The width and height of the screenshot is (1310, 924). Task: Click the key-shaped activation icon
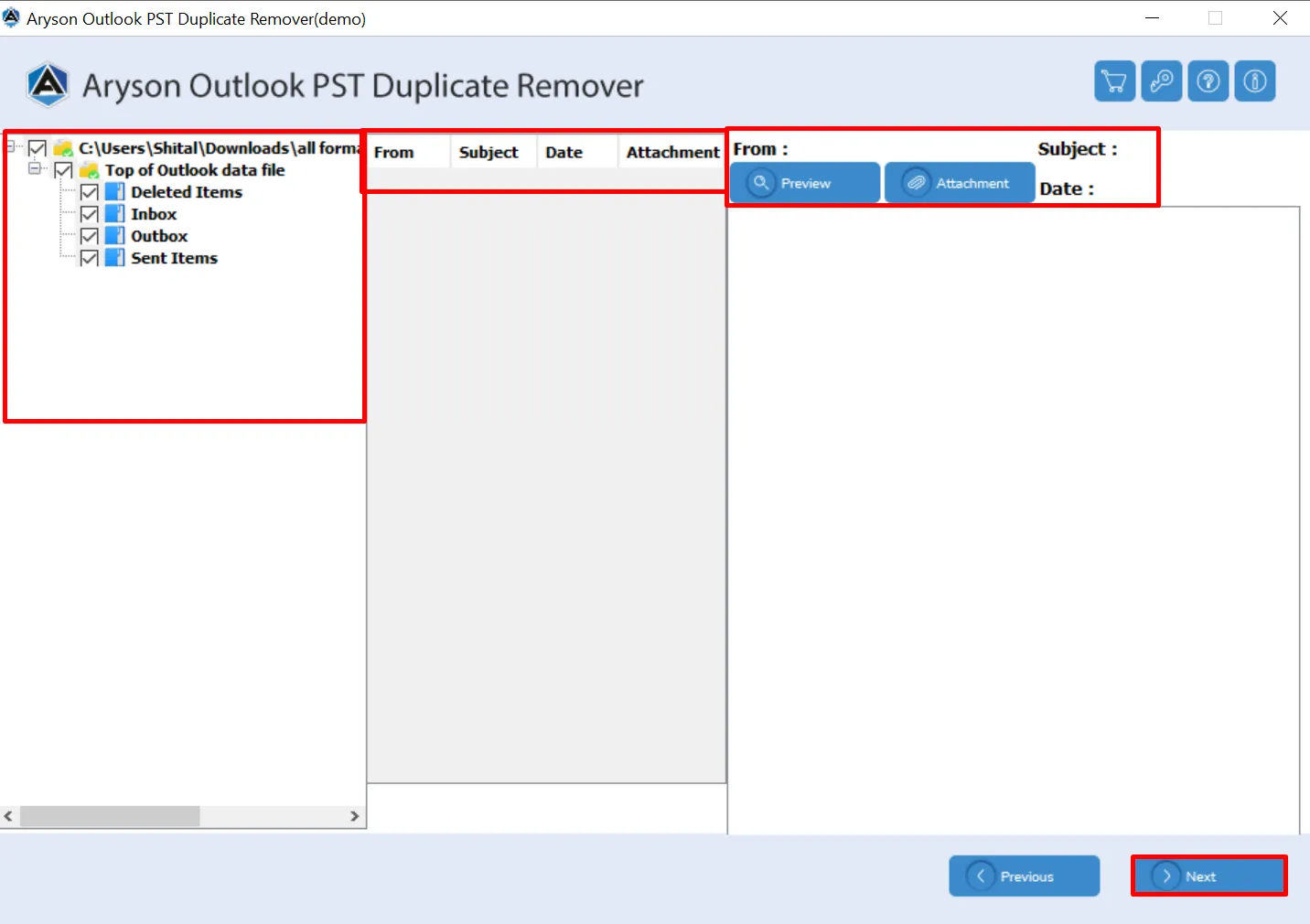[1161, 81]
